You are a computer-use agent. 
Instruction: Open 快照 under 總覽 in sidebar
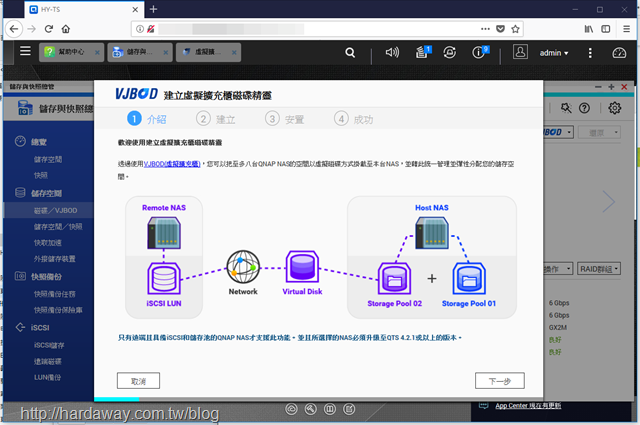click(41, 175)
